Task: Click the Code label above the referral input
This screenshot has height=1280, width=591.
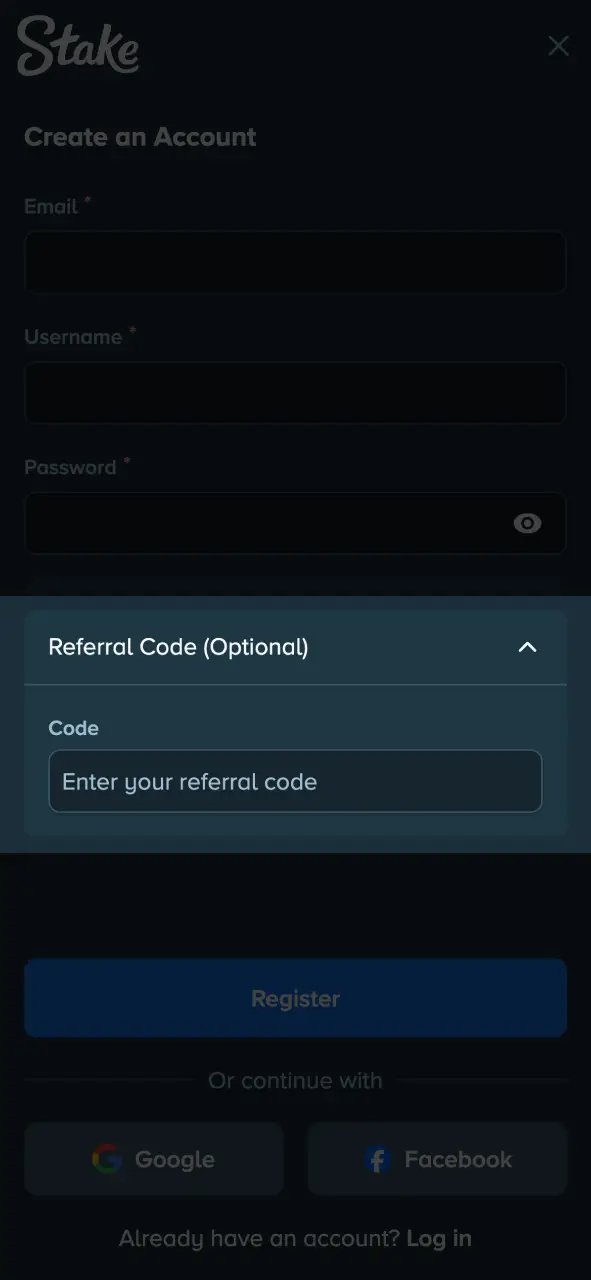Action: click(x=73, y=728)
